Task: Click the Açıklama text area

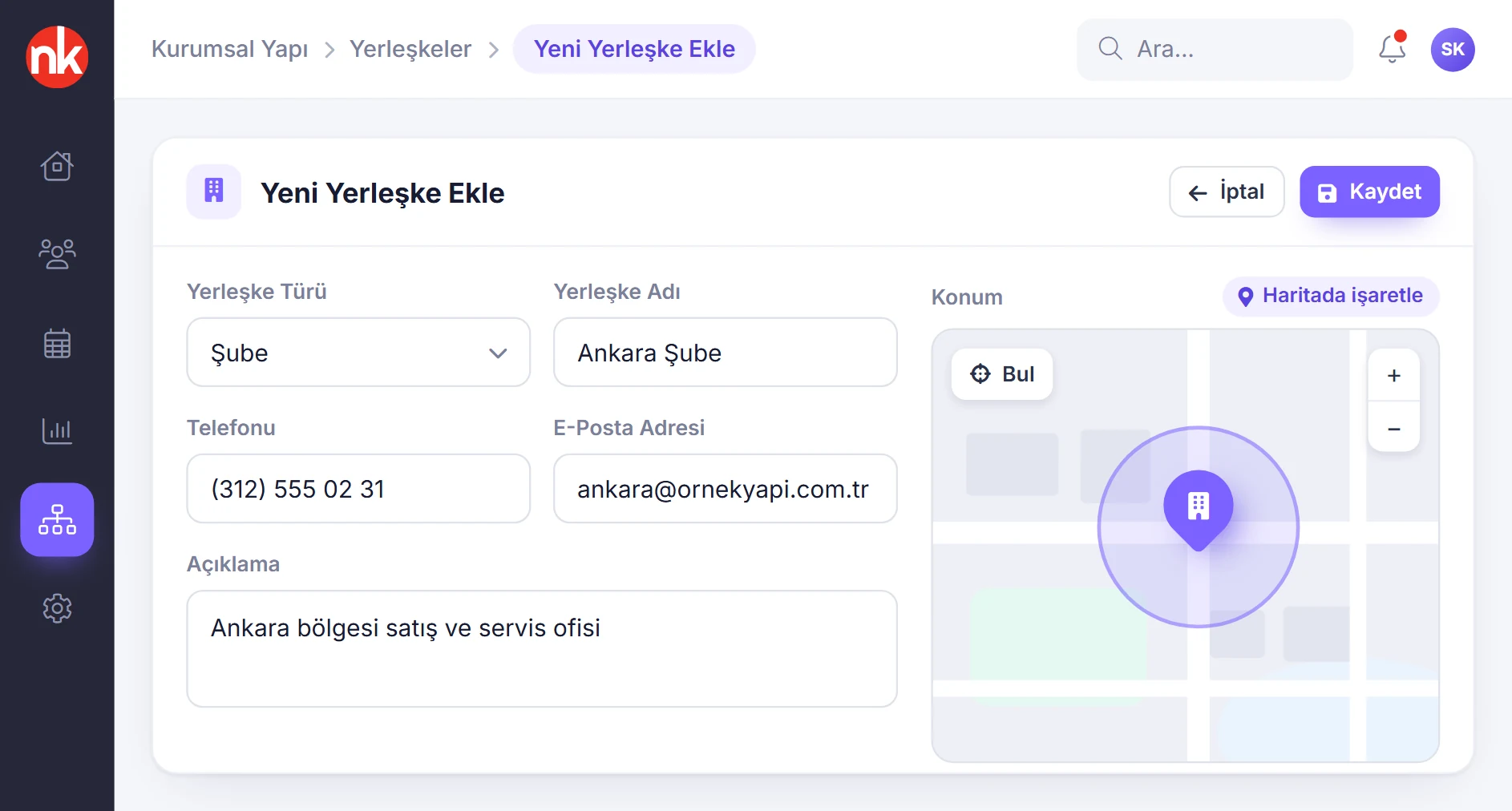Action: tap(542, 649)
